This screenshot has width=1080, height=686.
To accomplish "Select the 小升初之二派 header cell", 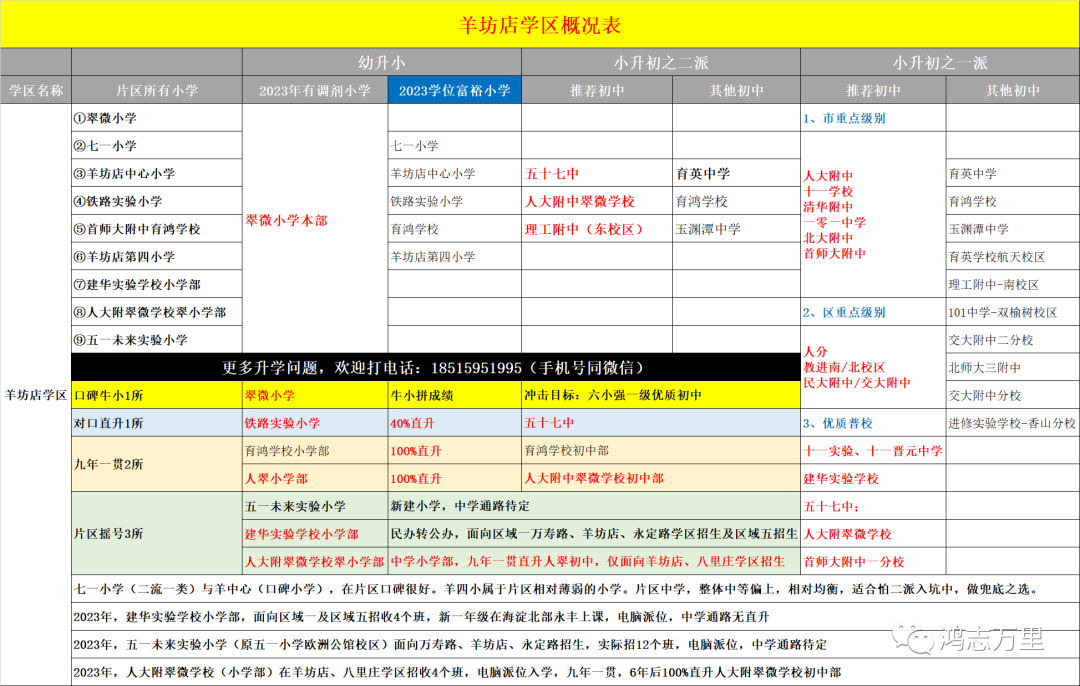I will 661,62.
